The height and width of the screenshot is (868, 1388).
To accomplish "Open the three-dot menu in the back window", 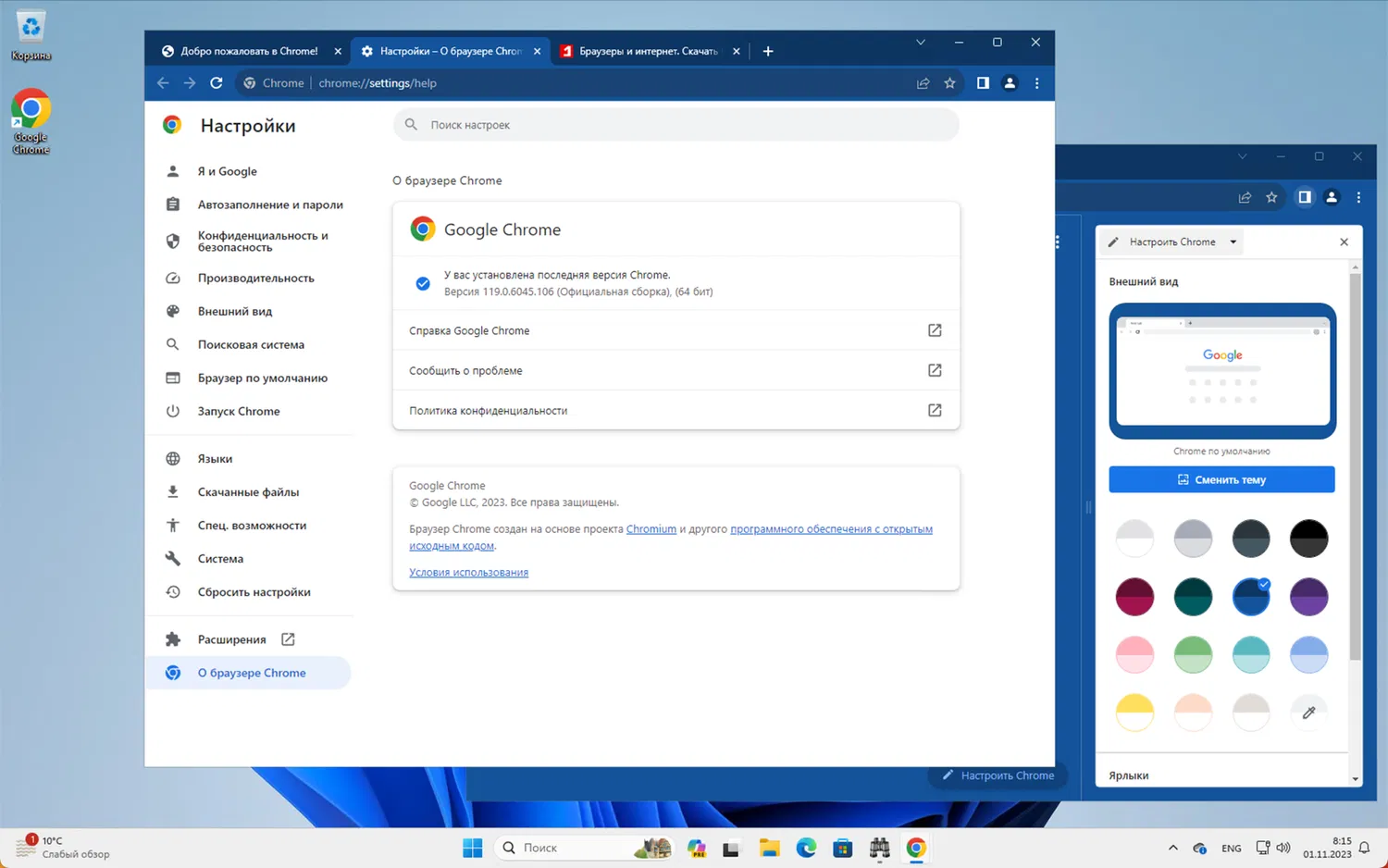I will coord(1358,197).
